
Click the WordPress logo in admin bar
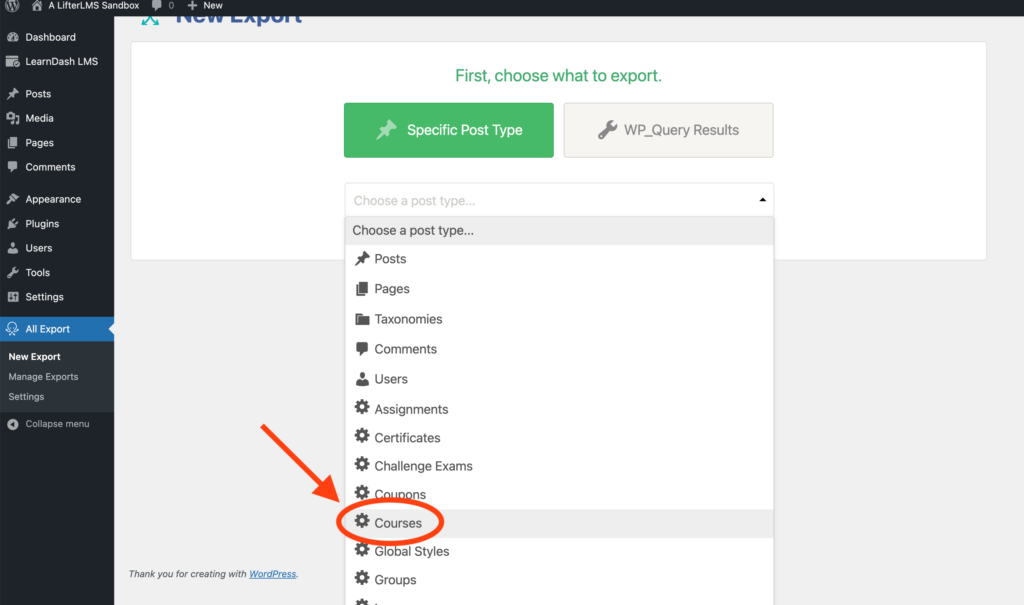(12, 5)
